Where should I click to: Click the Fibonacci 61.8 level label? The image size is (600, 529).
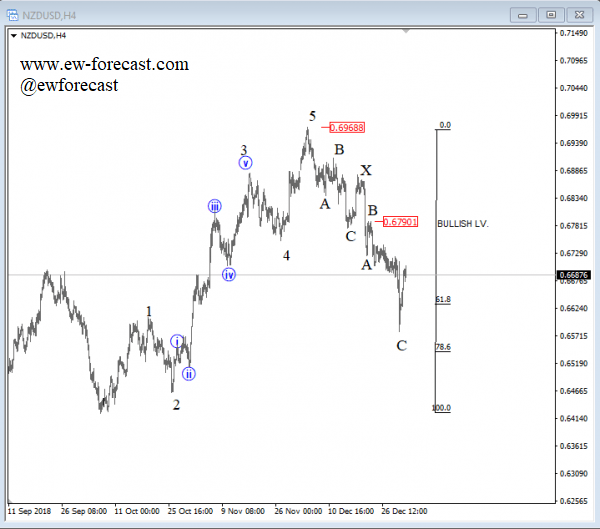pyautogui.click(x=443, y=299)
